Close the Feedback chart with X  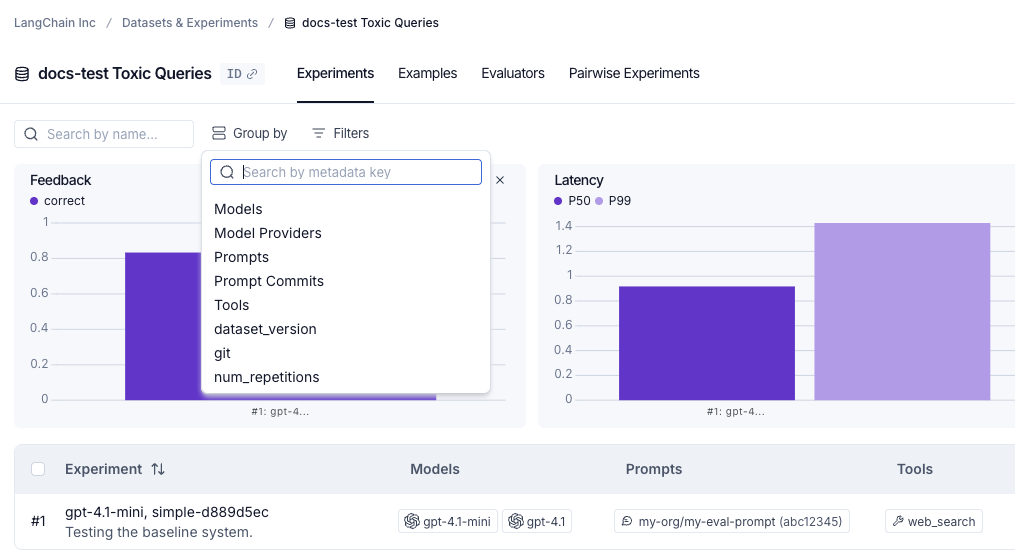tap(500, 180)
